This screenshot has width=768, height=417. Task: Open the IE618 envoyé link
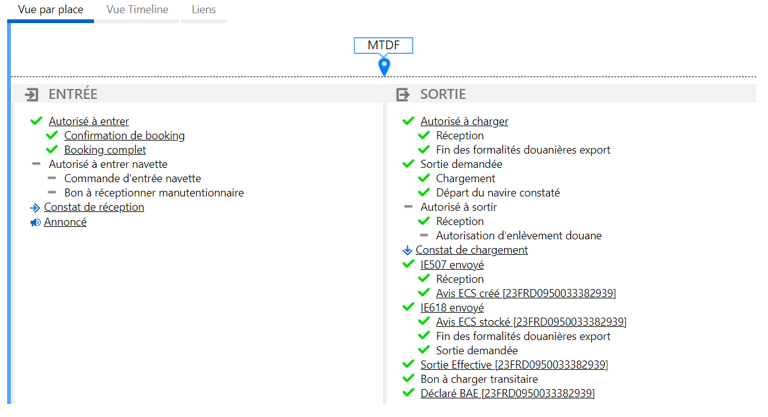click(x=452, y=308)
